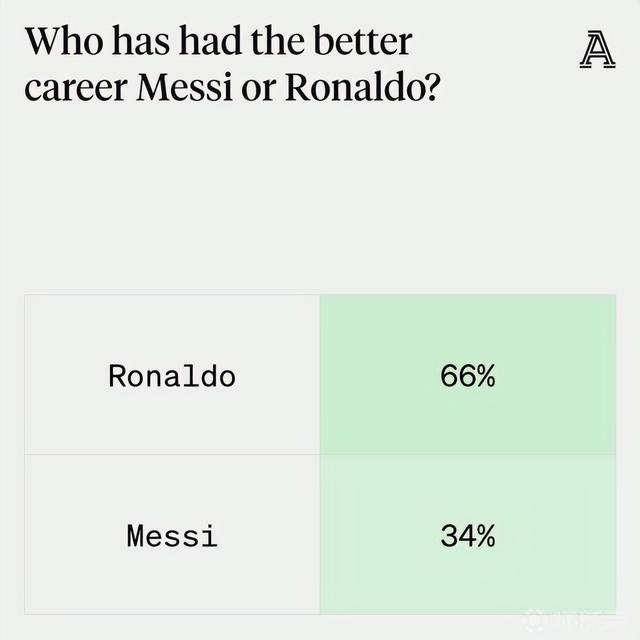Screen dimensions: 640x640
Task: Click the word "Messi" in the headline
Action: (194, 88)
